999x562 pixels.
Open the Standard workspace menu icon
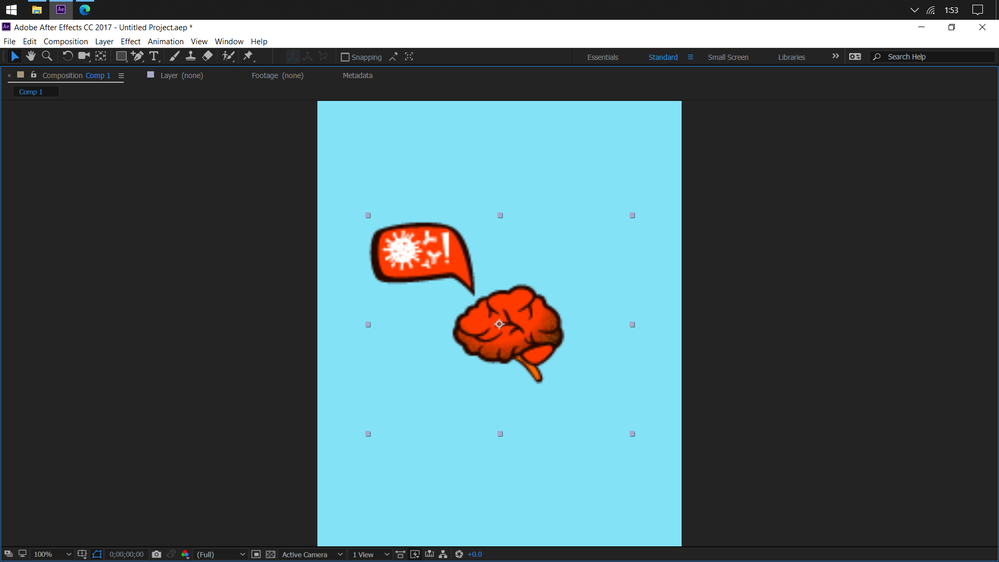coord(690,57)
